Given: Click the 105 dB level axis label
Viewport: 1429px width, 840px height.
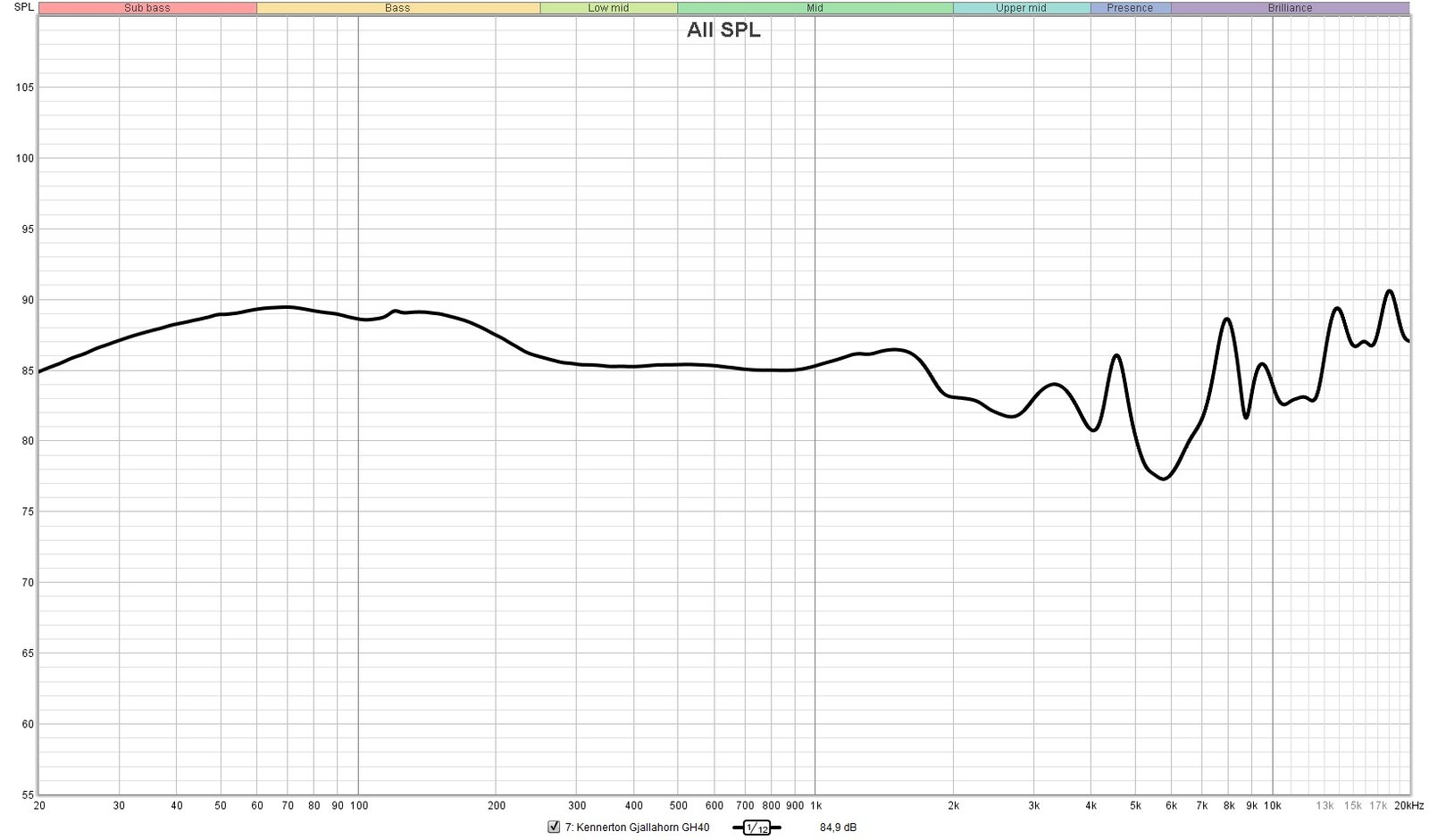Looking at the screenshot, I should click(24, 87).
